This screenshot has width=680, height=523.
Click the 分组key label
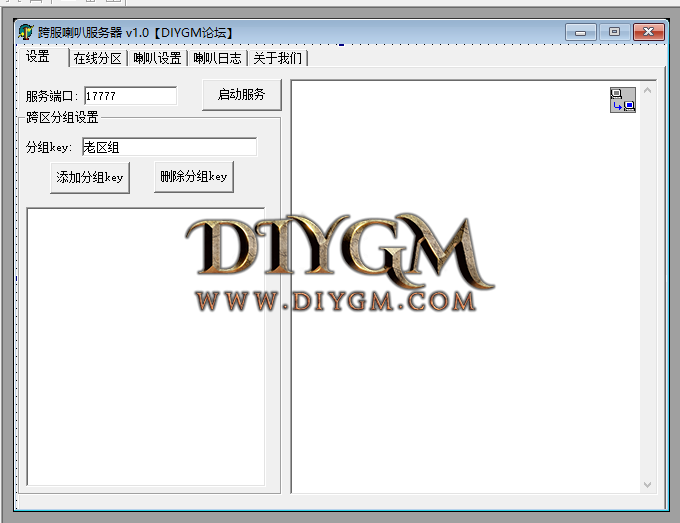pos(49,147)
